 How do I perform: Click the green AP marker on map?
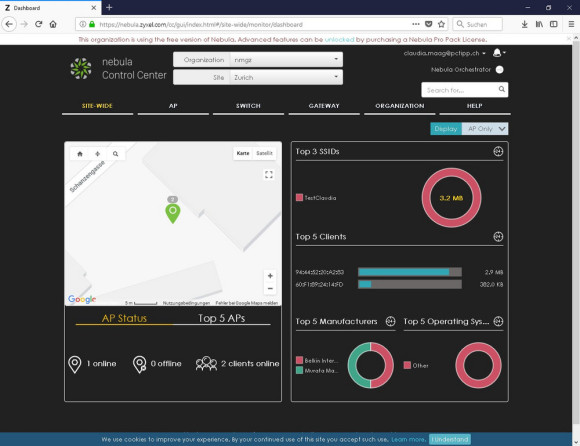(172, 213)
